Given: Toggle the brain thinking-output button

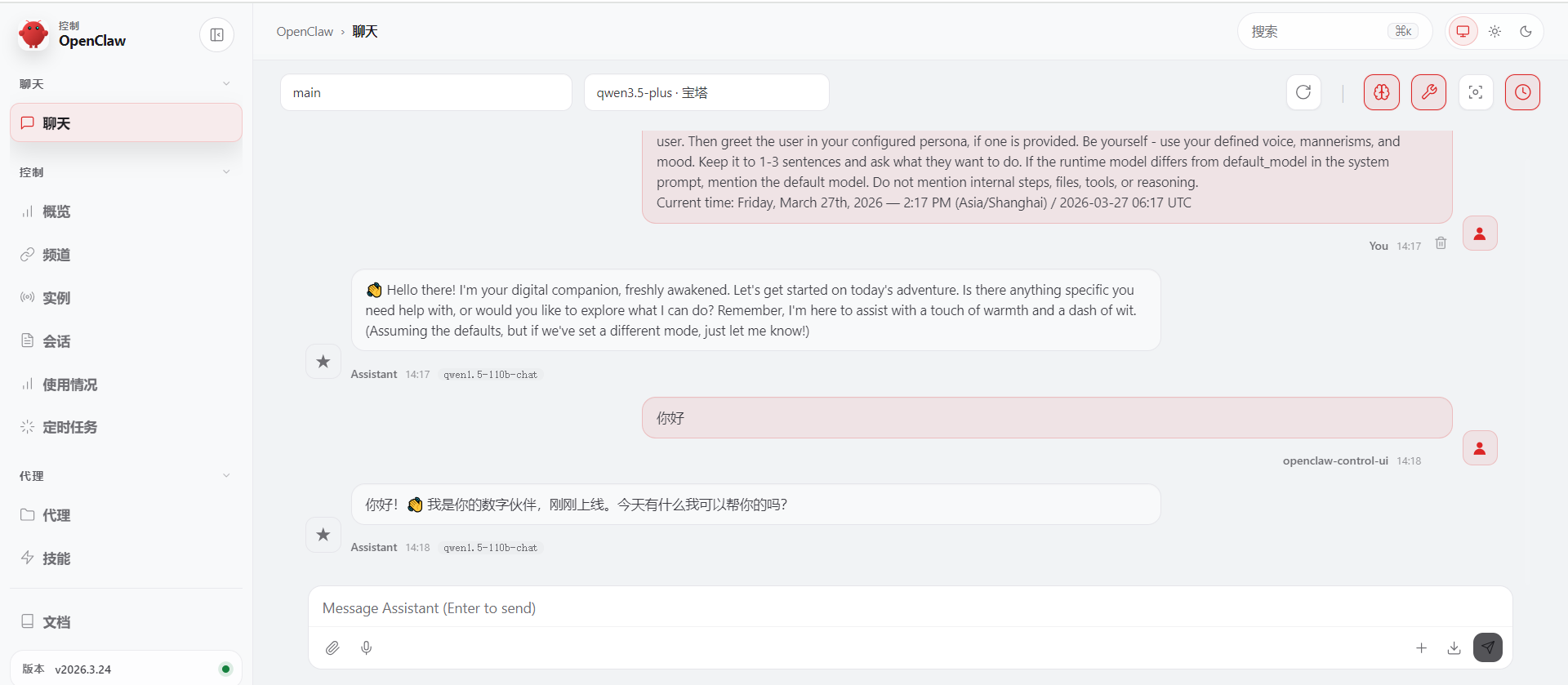Looking at the screenshot, I should (x=1382, y=92).
